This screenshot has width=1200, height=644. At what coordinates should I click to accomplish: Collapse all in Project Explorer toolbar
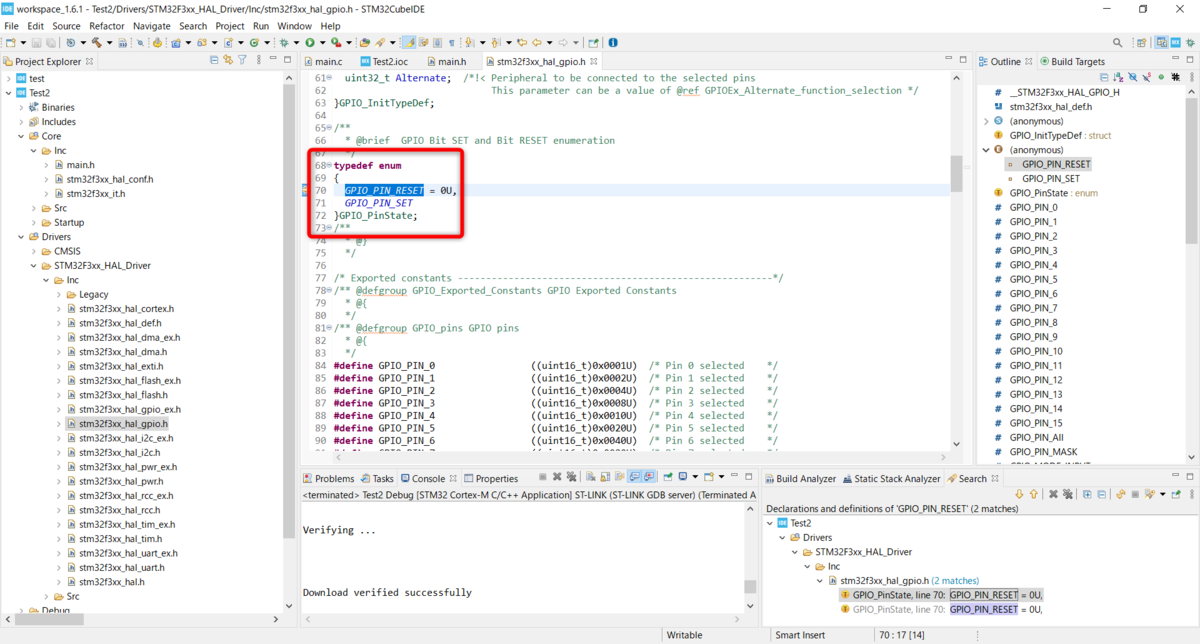click(x=214, y=61)
